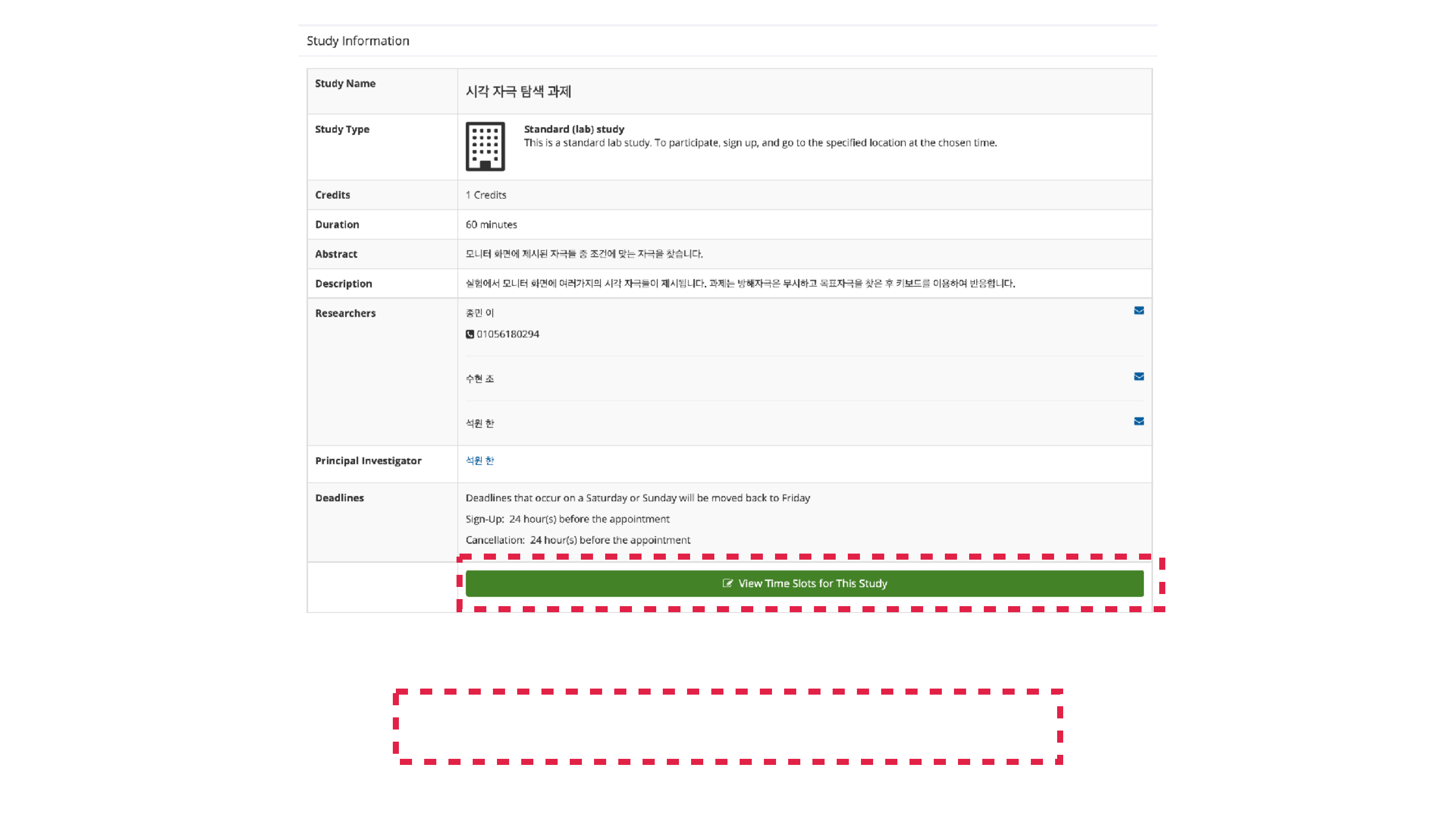1456x819 pixels.
Task: Click researcher name 종민 이
Action: point(480,312)
